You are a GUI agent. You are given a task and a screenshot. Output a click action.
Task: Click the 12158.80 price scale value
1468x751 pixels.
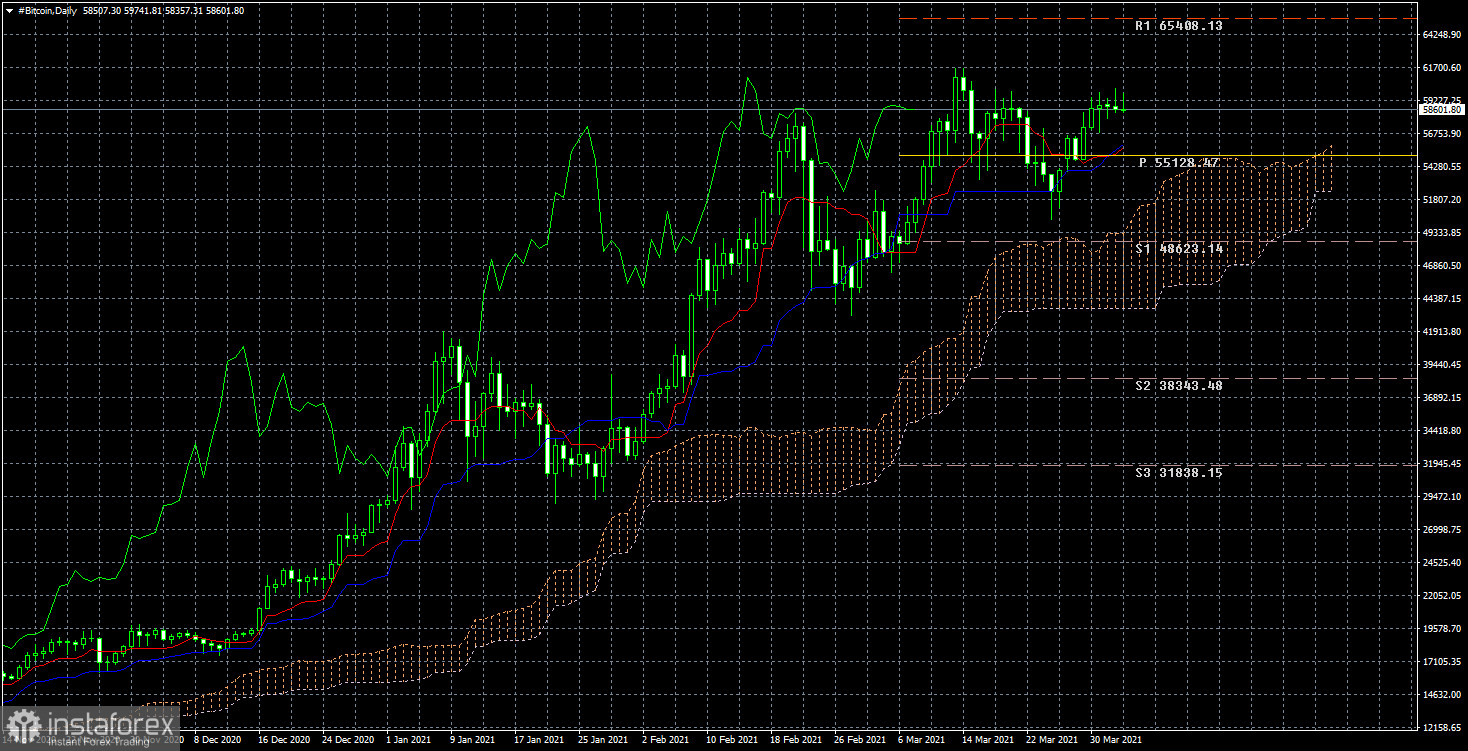click(1441, 727)
